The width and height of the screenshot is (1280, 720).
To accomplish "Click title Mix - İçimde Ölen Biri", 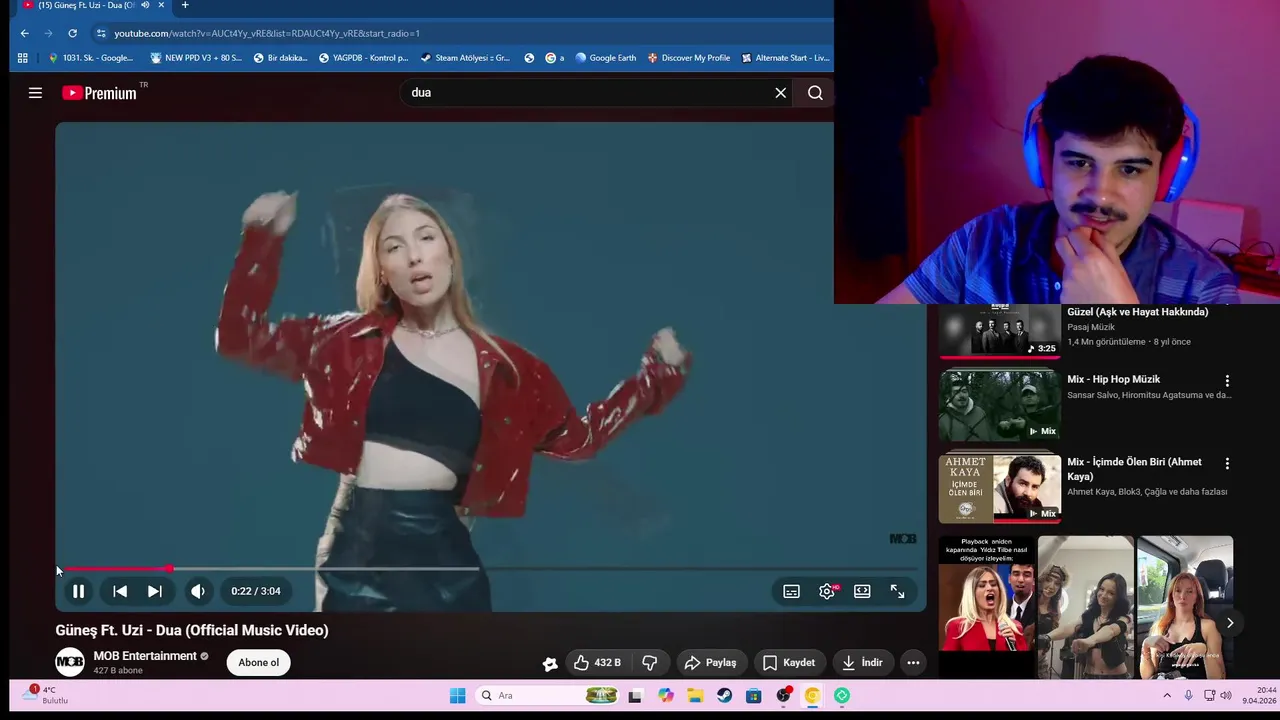I will point(1134,469).
